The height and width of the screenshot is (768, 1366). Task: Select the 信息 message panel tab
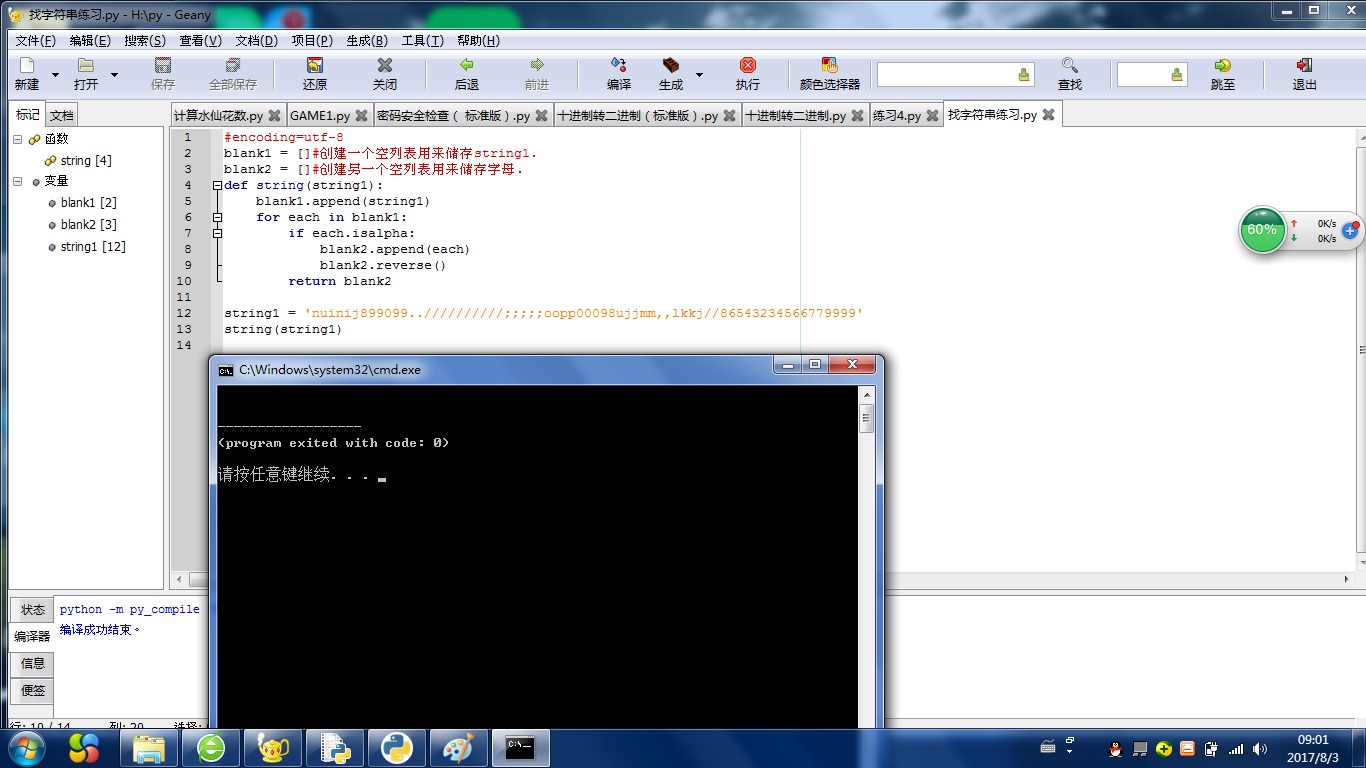[x=33, y=663]
